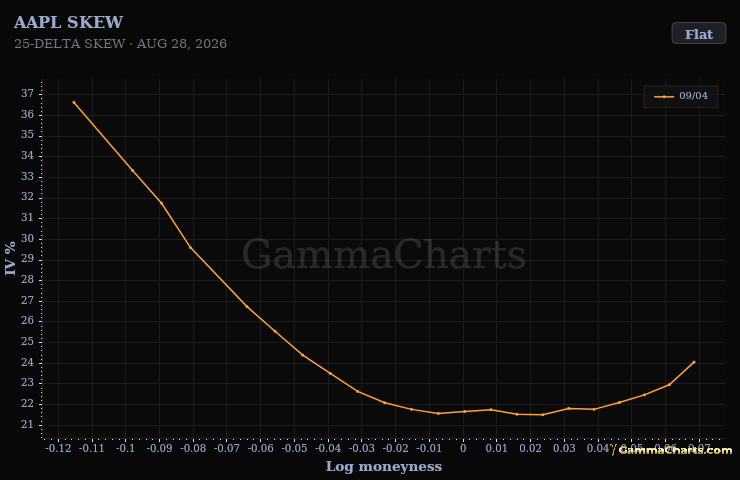Select the leftmost data point near 36.6 IV
This screenshot has height=480, width=740.
click(74, 102)
